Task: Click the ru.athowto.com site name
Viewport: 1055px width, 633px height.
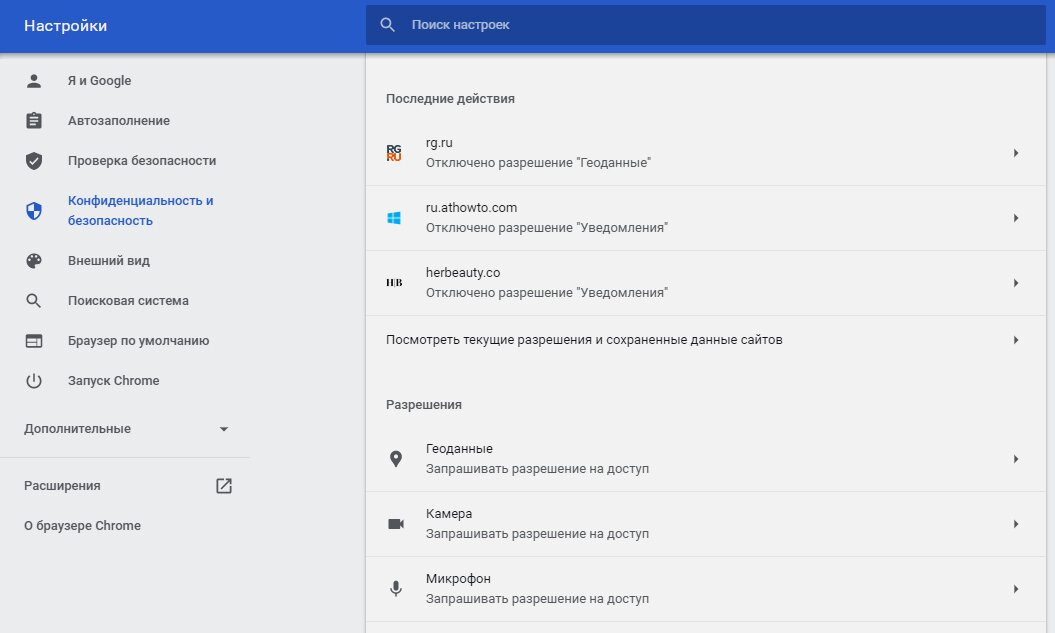Action: [472, 208]
